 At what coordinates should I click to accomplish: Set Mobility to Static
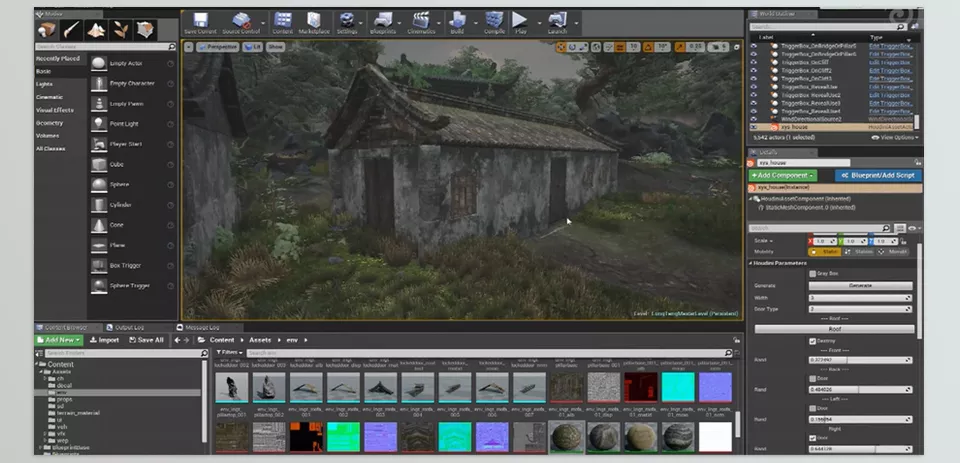tap(824, 252)
